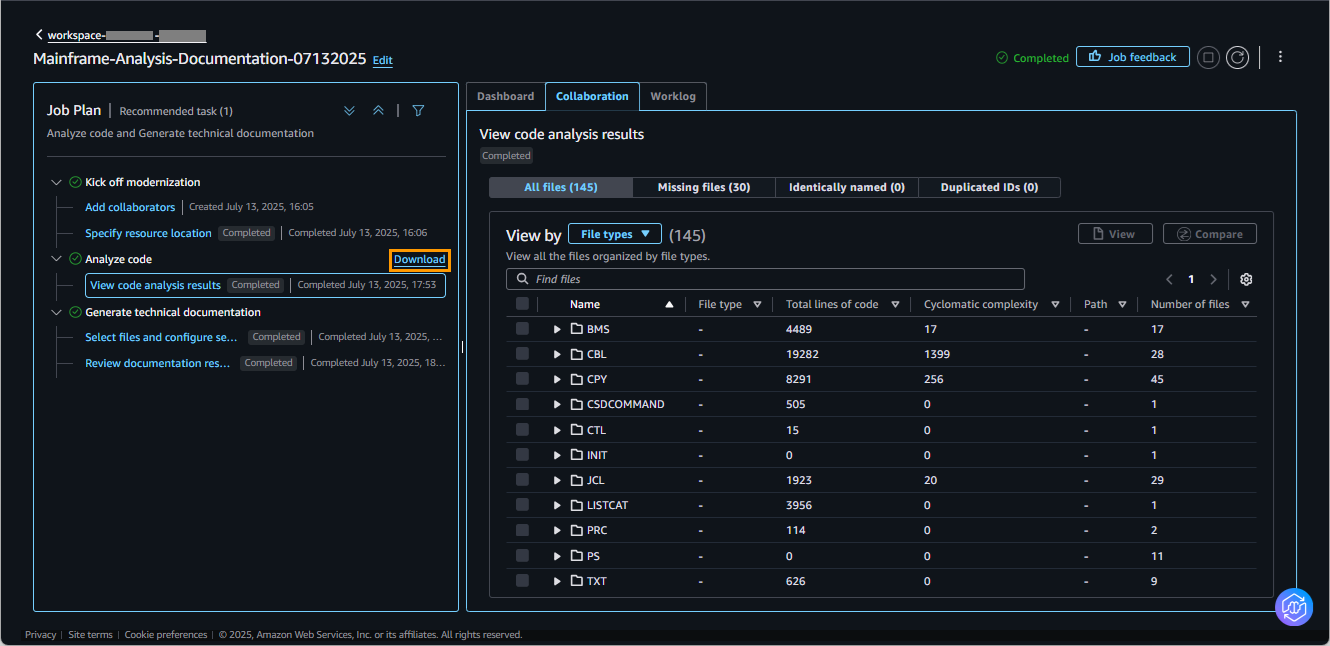Image resolution: width=1330 pixels, height=646 pixels.
Task: Click the Job Plan filter icon
Action: [x=418, y=111]
